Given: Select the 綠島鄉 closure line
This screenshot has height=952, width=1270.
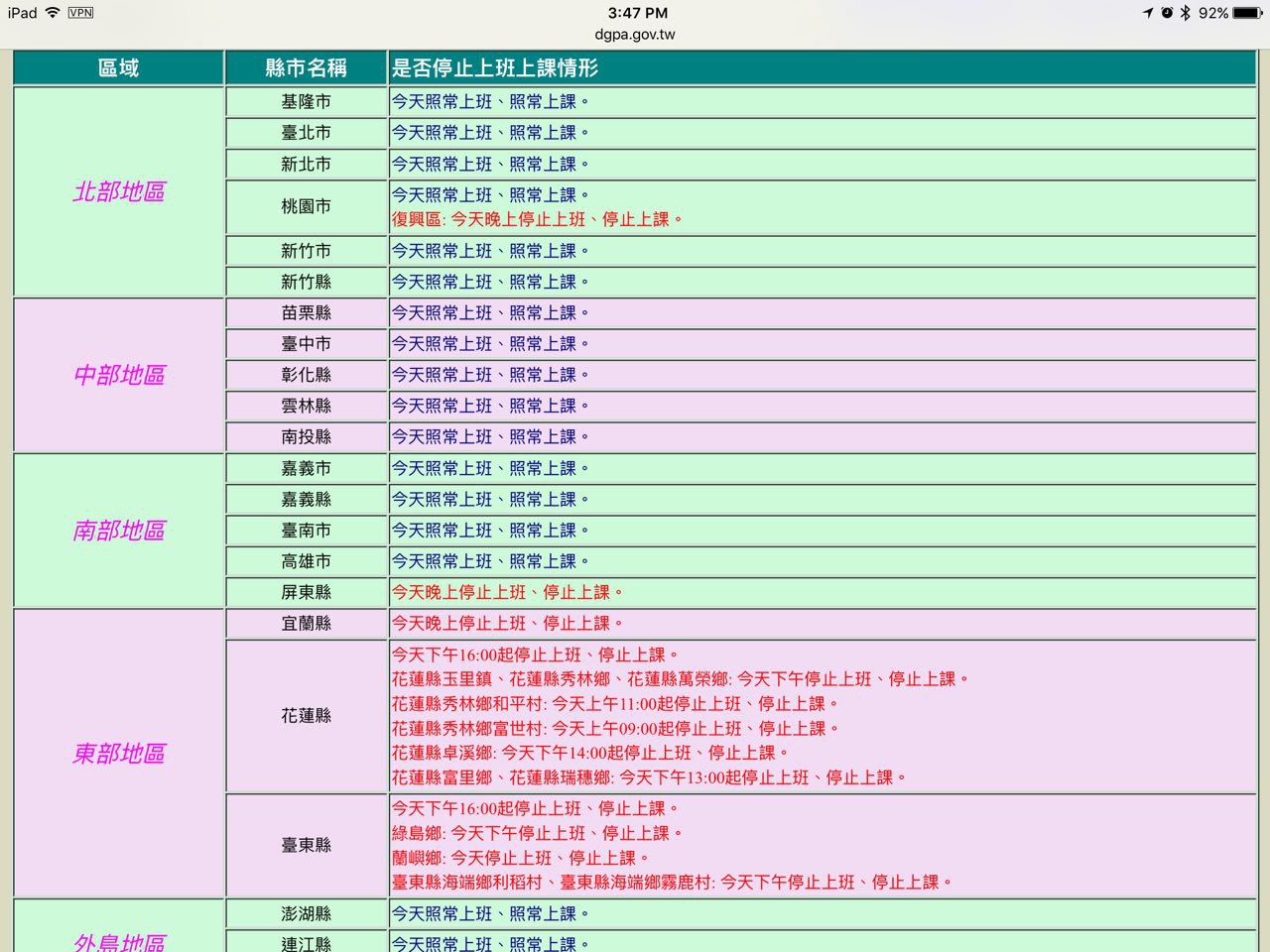Looking at the screenshot, I should (x=538, y=834).
